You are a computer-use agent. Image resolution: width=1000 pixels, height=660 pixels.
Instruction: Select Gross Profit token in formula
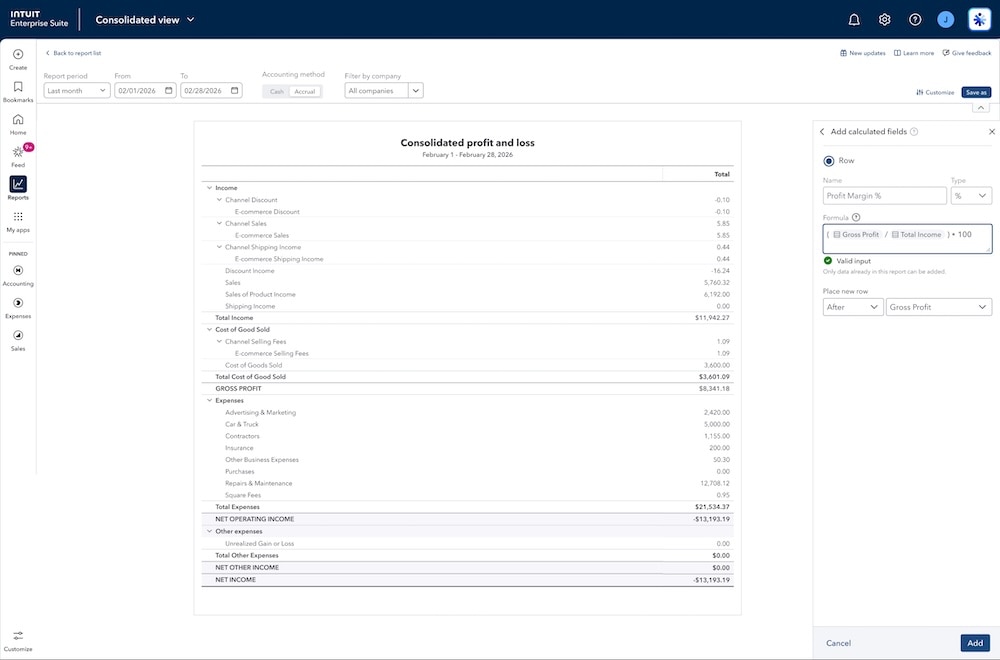[x=856, y=235]
